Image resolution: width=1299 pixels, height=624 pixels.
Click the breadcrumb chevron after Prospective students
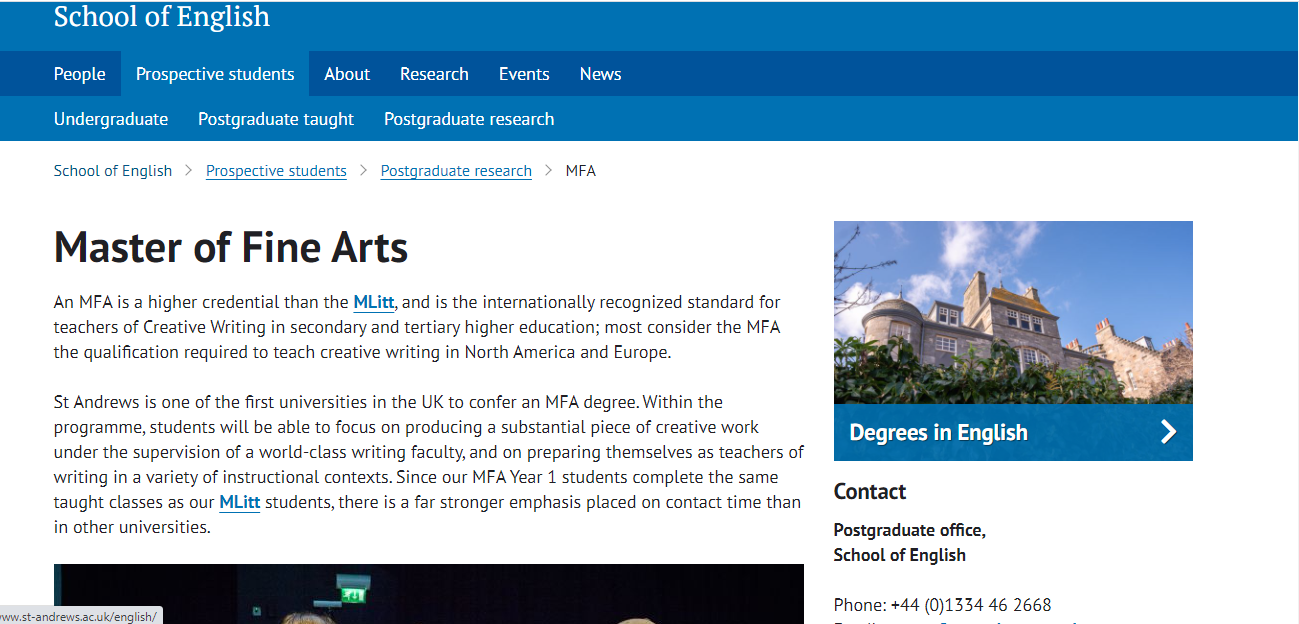click(x=364, y=171)
